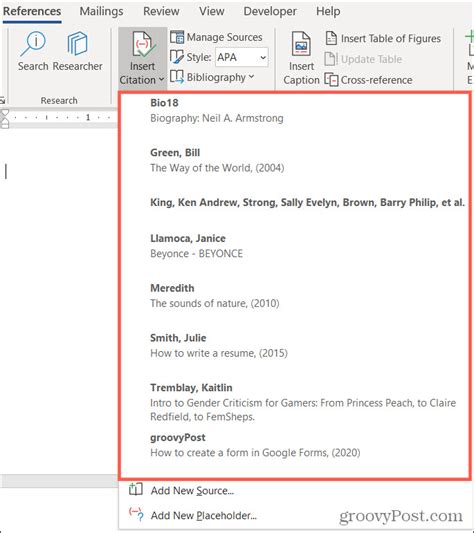Click the Insert Caption icon
Viewport: 474px width, 533px height.
click(301, 44)
